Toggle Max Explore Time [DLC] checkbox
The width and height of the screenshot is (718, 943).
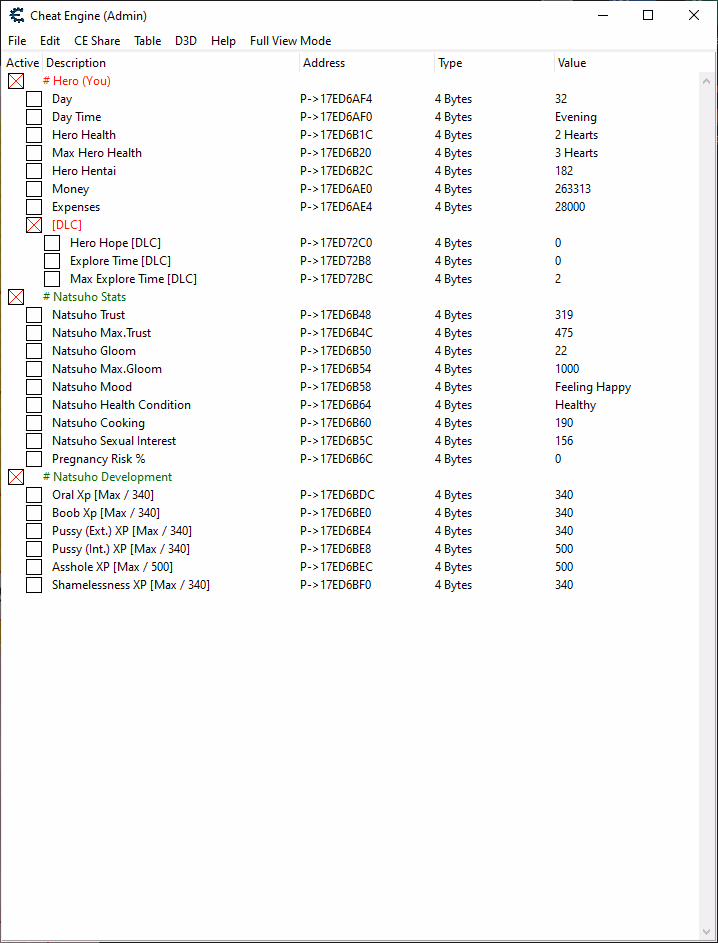[52, 279]
